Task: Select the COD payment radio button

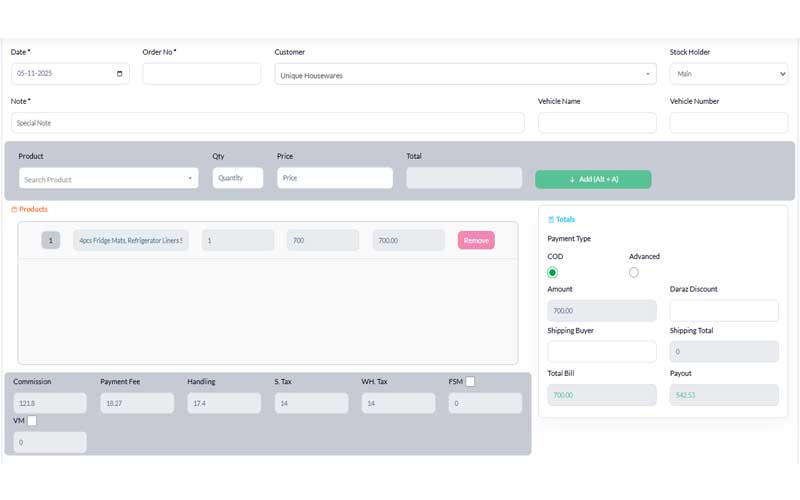Action: [x=552, y=272]
